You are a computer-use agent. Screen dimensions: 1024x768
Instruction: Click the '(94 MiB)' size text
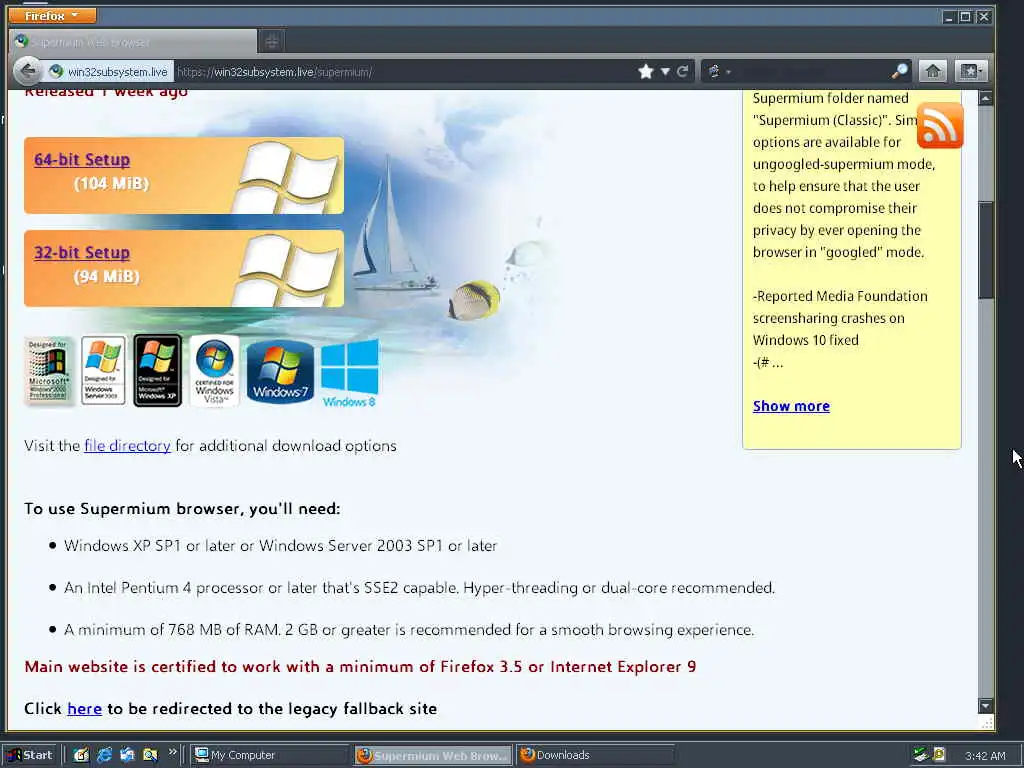tap(107, 276)
